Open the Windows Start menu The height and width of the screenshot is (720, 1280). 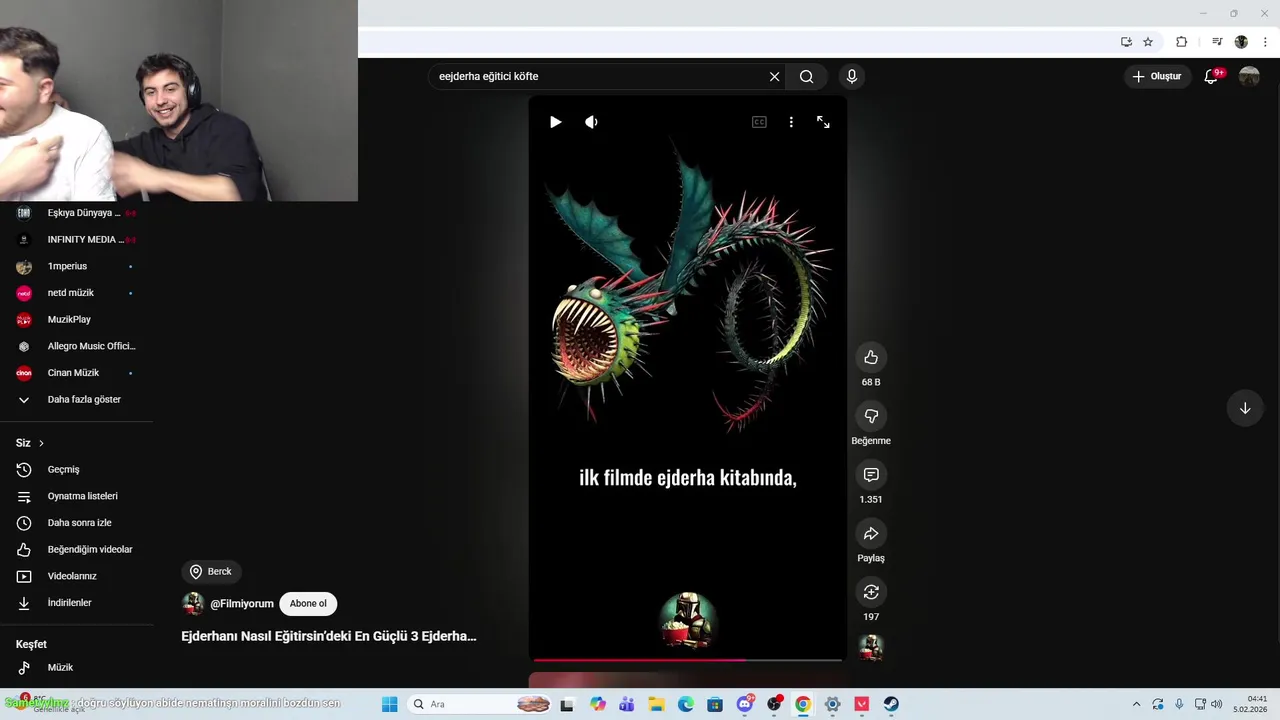(x=390, y=704)
